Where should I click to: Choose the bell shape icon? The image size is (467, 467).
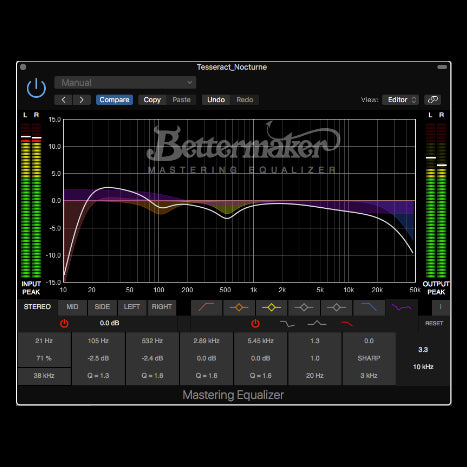(317, 323)
